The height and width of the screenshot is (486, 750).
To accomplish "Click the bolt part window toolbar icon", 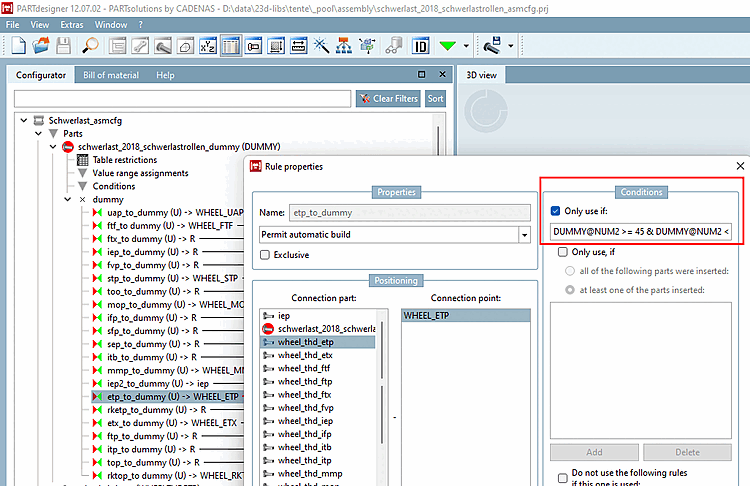I will (254, 46).
